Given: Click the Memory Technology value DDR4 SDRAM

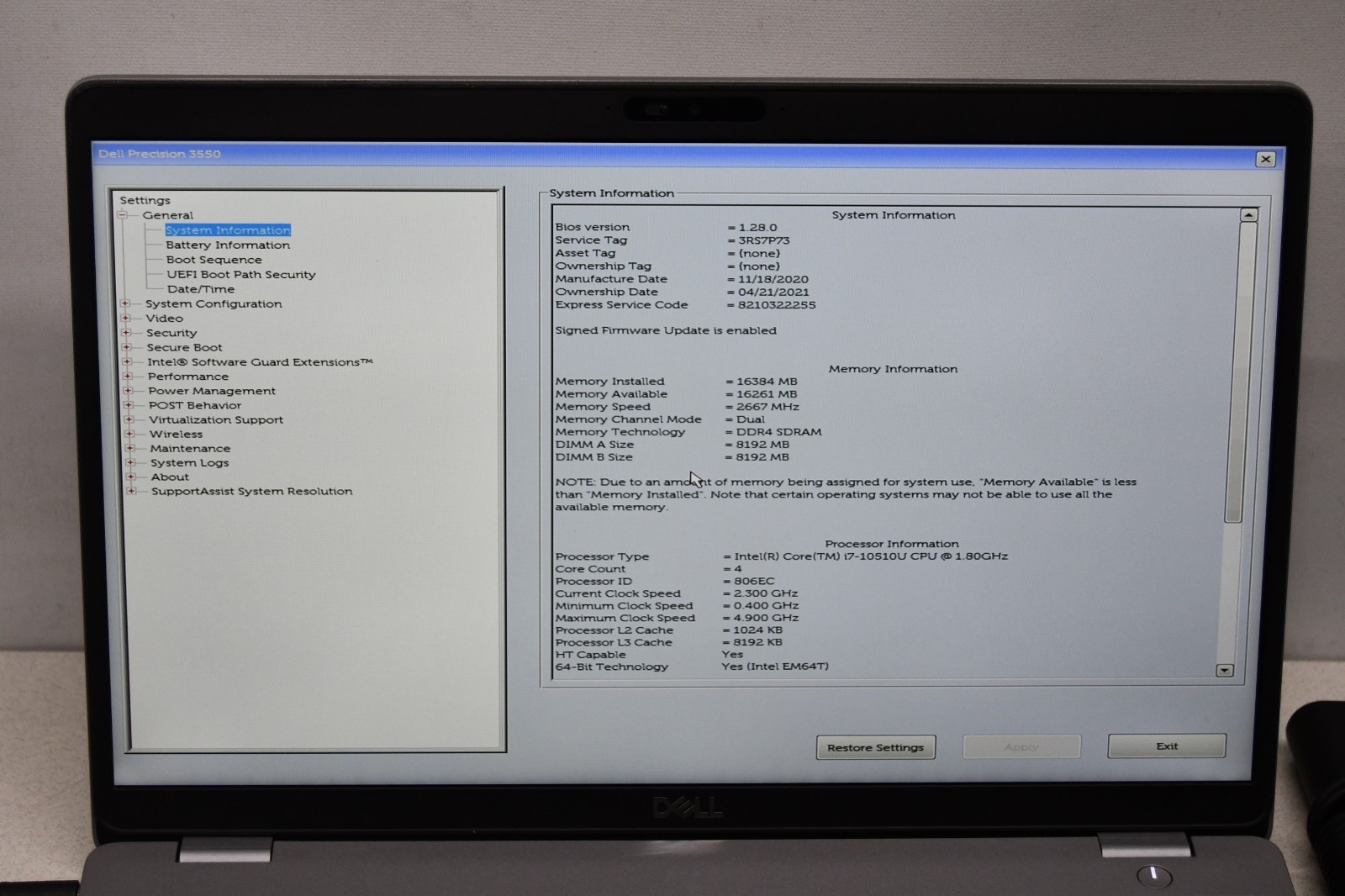Looking at the screenshot, I should 779,431.
